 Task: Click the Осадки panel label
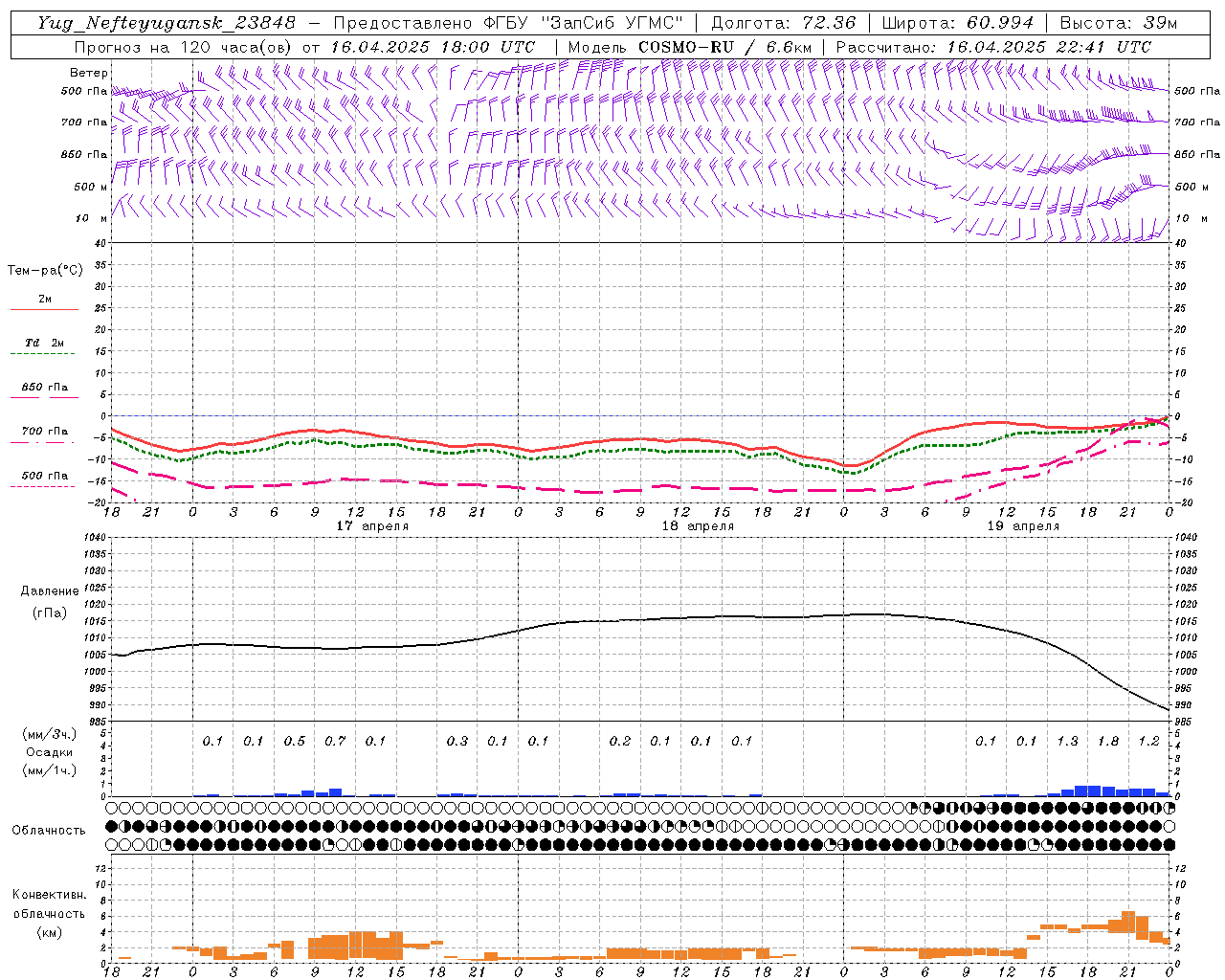(50, 752)
